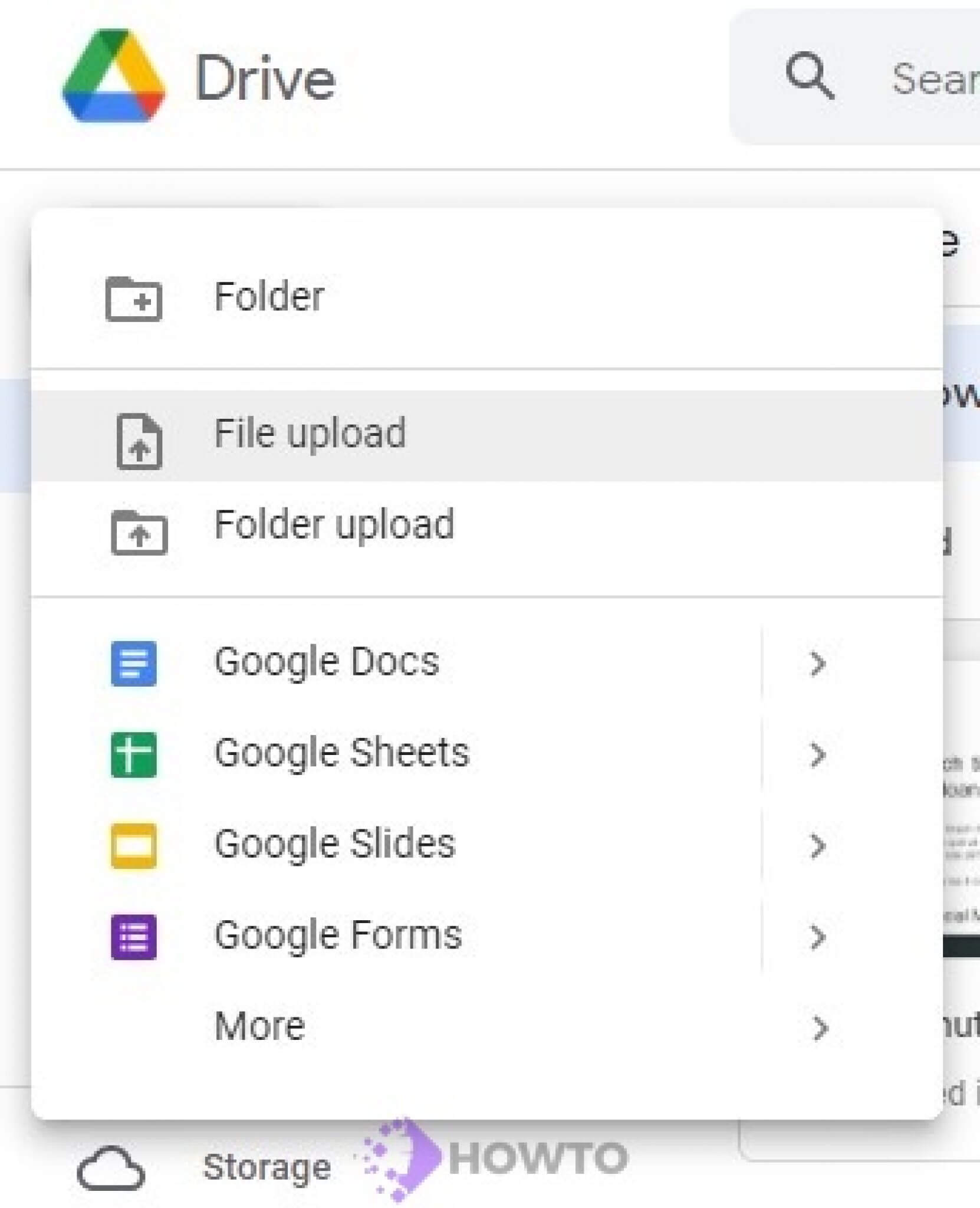The width and height of the screenshot is (980, 1208).
Task: Click the folder upload icon
Action: coord(139,533)
